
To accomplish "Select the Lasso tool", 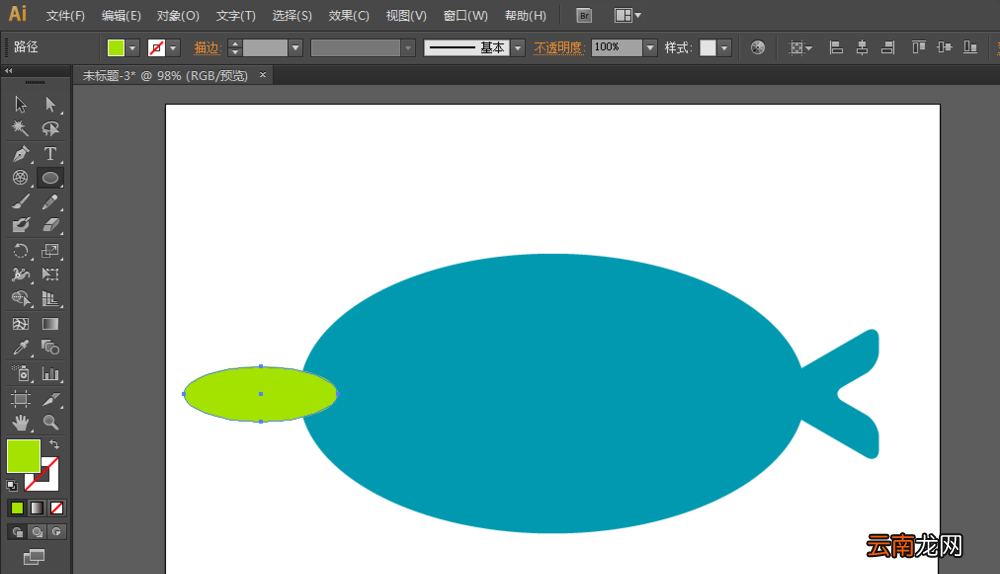I will [50, 129].
